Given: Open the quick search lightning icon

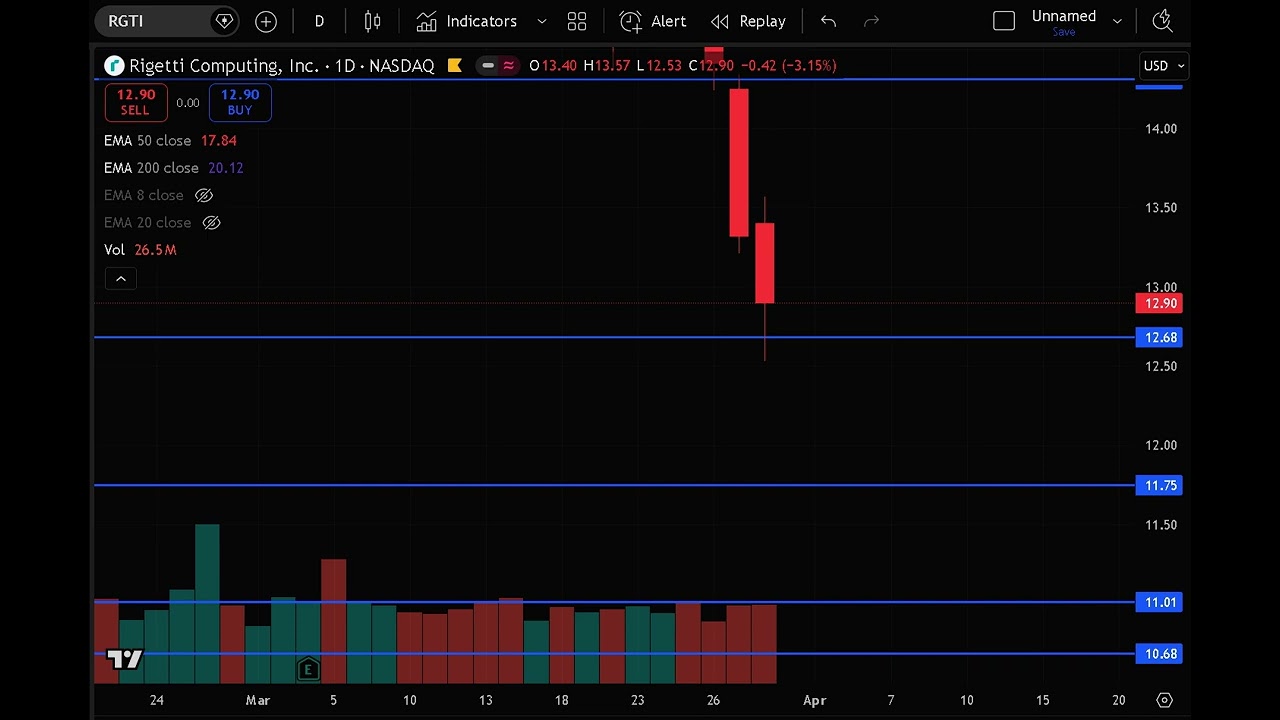Looking at the screenshot, I should click(1162, 21).
